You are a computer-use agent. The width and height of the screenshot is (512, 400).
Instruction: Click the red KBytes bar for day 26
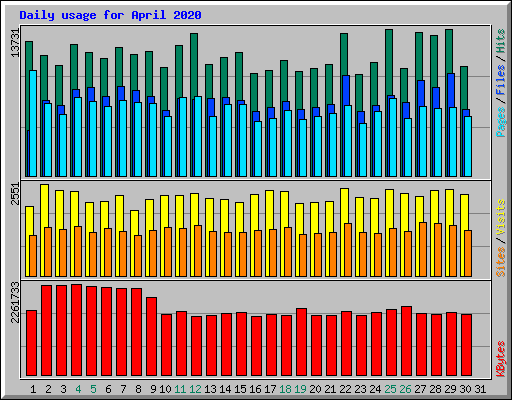407,341
